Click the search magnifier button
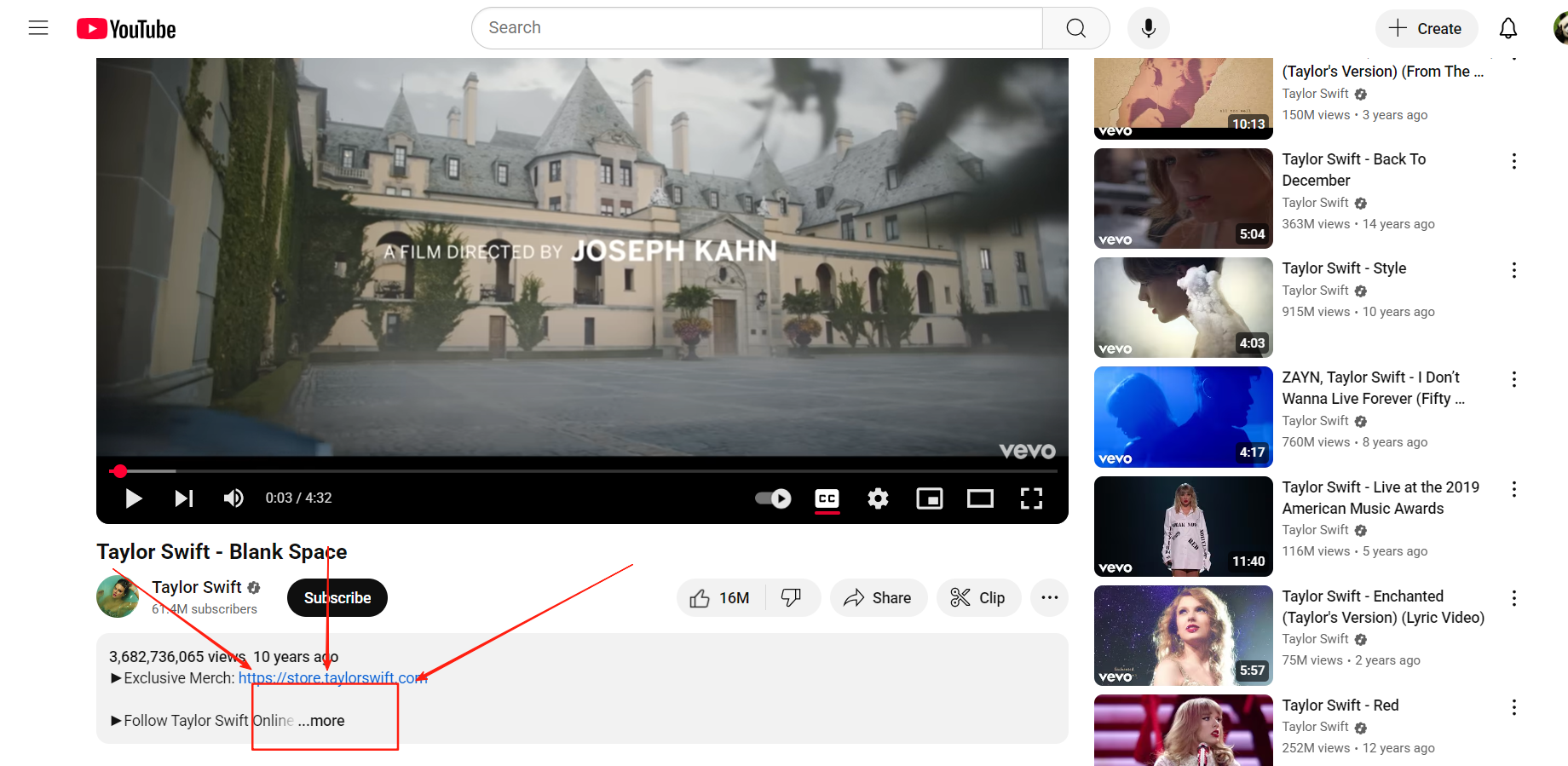1568x766 pixels. coord(1076,28)
